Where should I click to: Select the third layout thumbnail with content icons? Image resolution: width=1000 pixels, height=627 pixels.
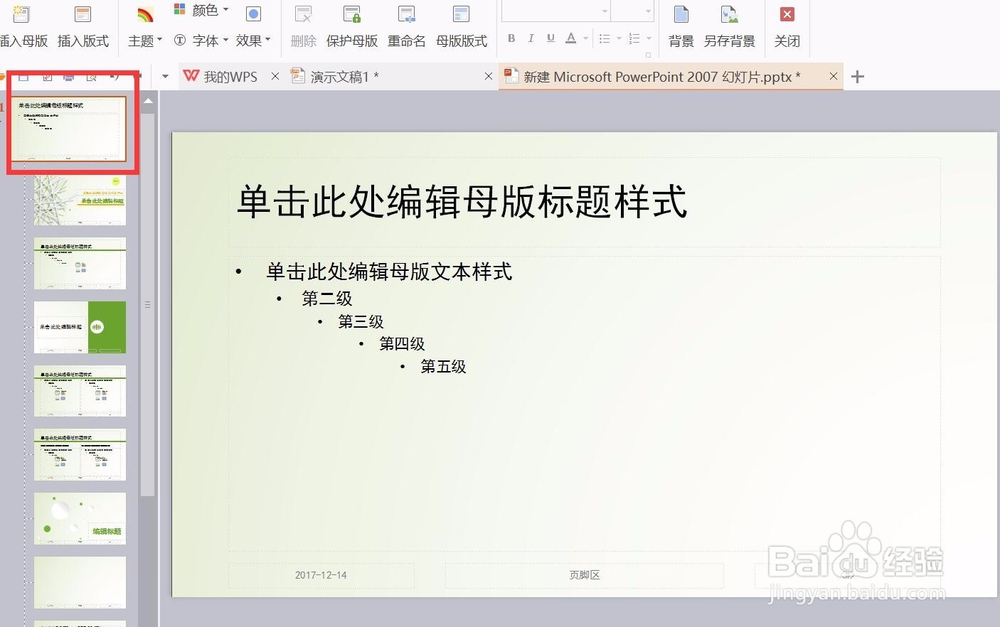point(80,263)
